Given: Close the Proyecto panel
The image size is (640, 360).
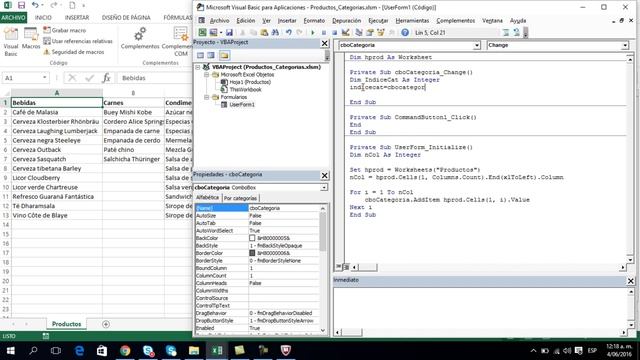Looking at the screenshot, I should point(324,43).
